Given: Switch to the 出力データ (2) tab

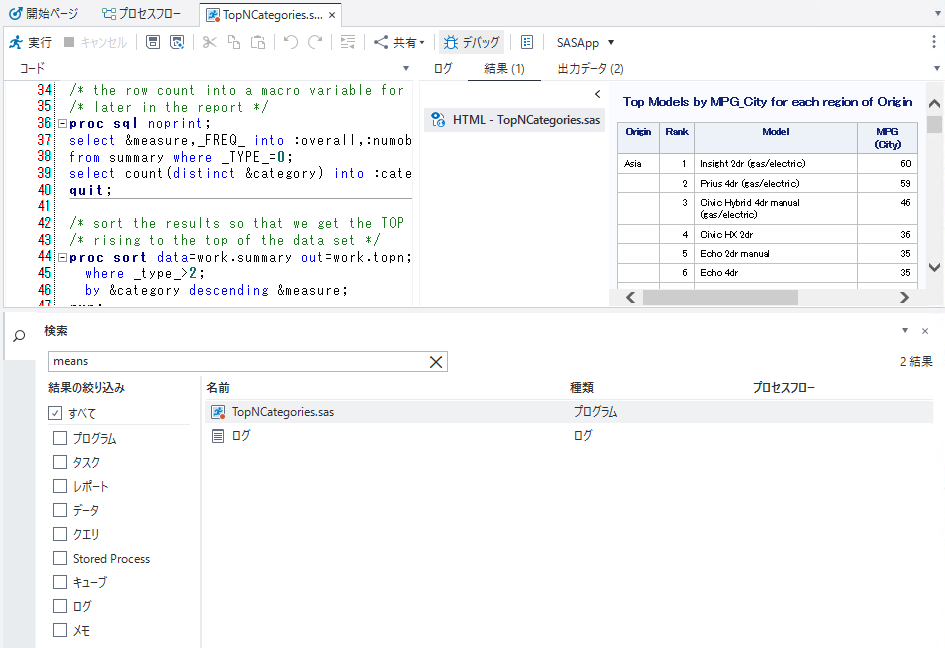Looking at the screenshot, I should (x=590, y=68).
